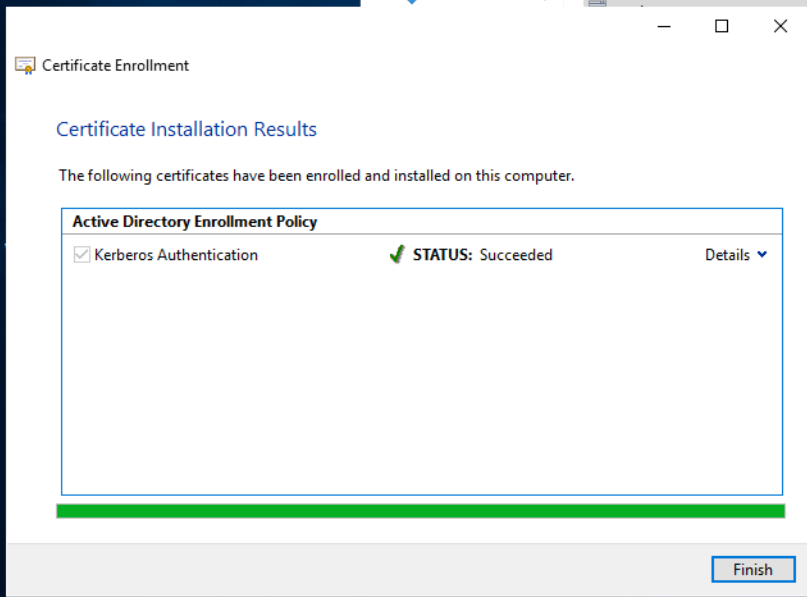Click the gray footer bar left of Finish
Screen dimensions: 807x597
tap(350, 570)
